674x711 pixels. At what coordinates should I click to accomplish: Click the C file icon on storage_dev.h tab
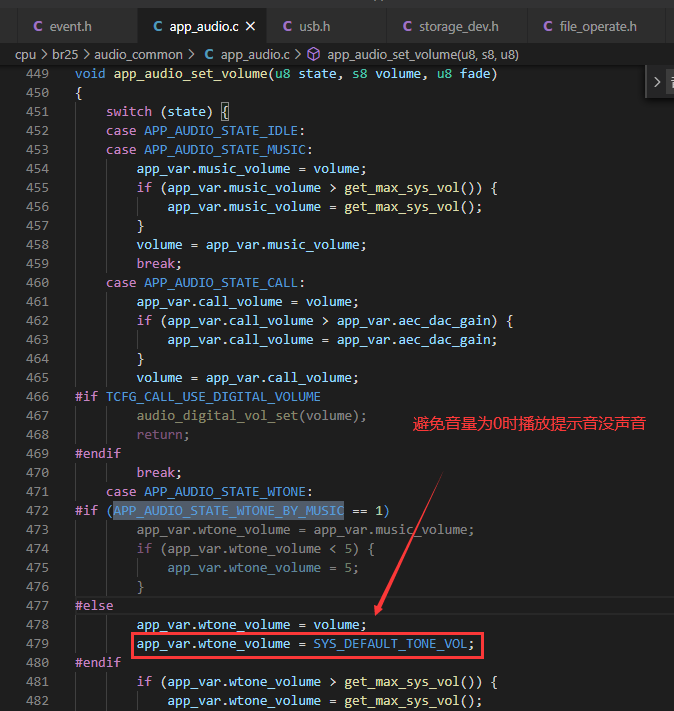tap(407, 27)
